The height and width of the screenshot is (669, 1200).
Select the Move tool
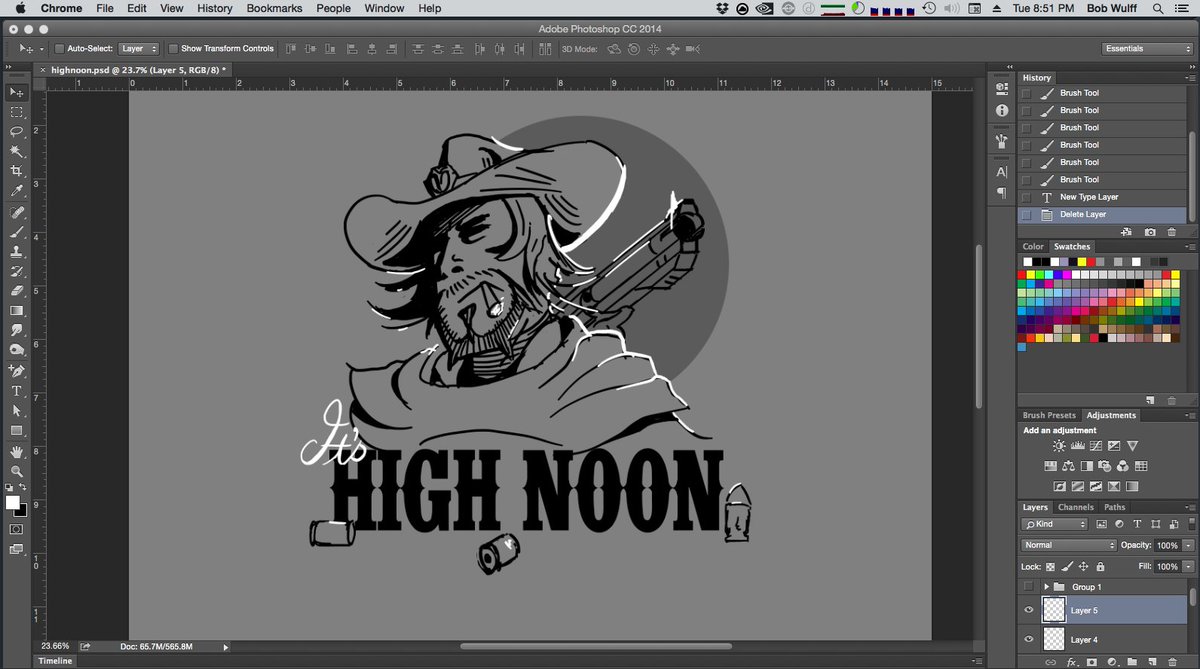17,92
